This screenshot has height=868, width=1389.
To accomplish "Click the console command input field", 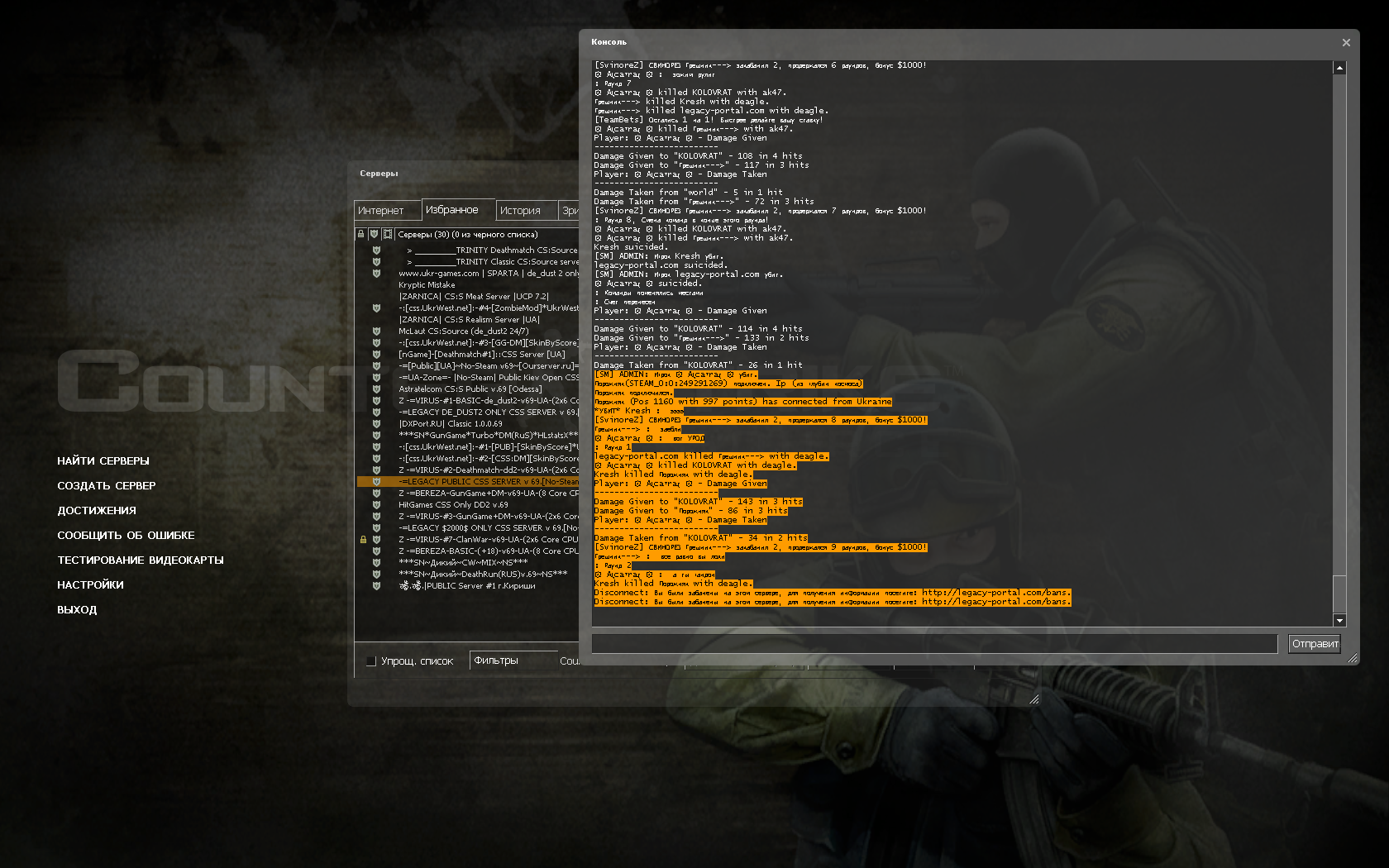I will click(x=935, y=644).
